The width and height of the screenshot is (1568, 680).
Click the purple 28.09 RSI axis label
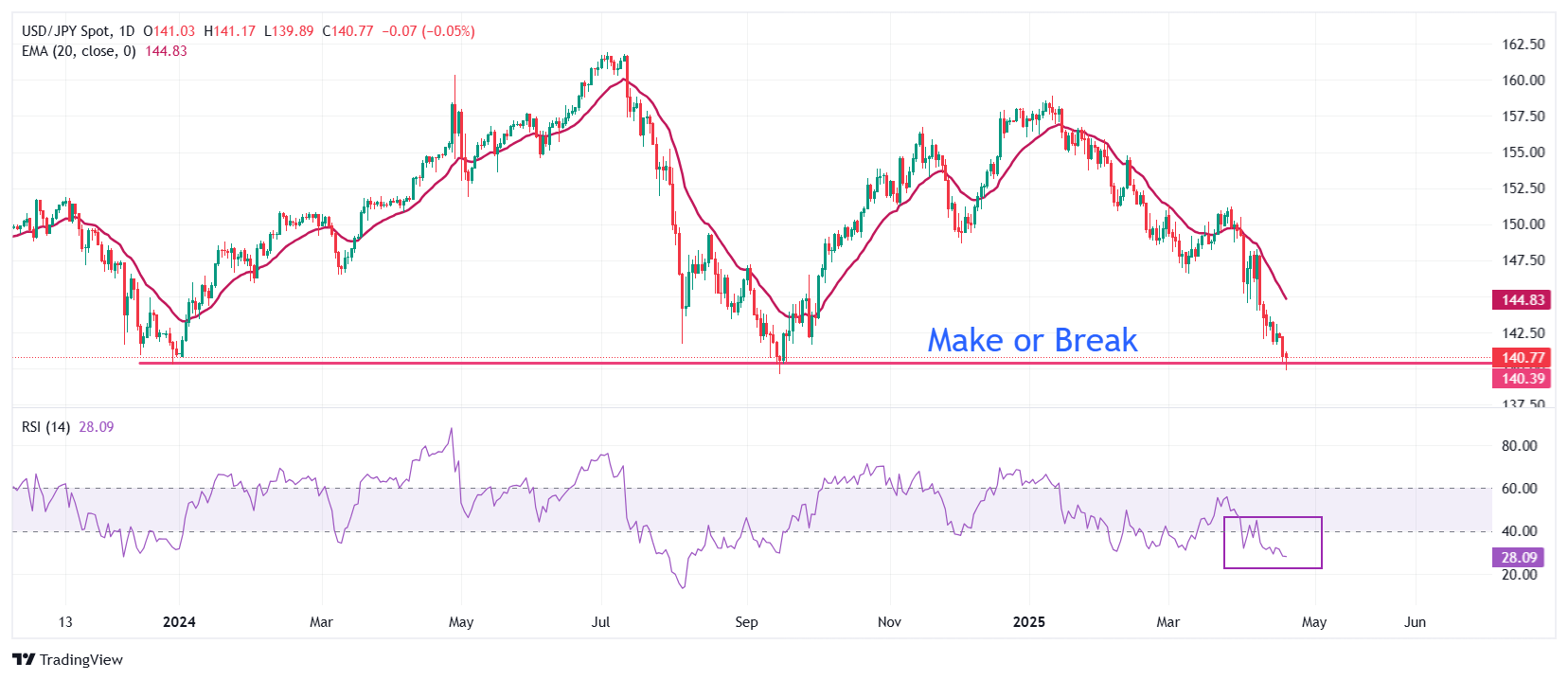point(1519,558)
